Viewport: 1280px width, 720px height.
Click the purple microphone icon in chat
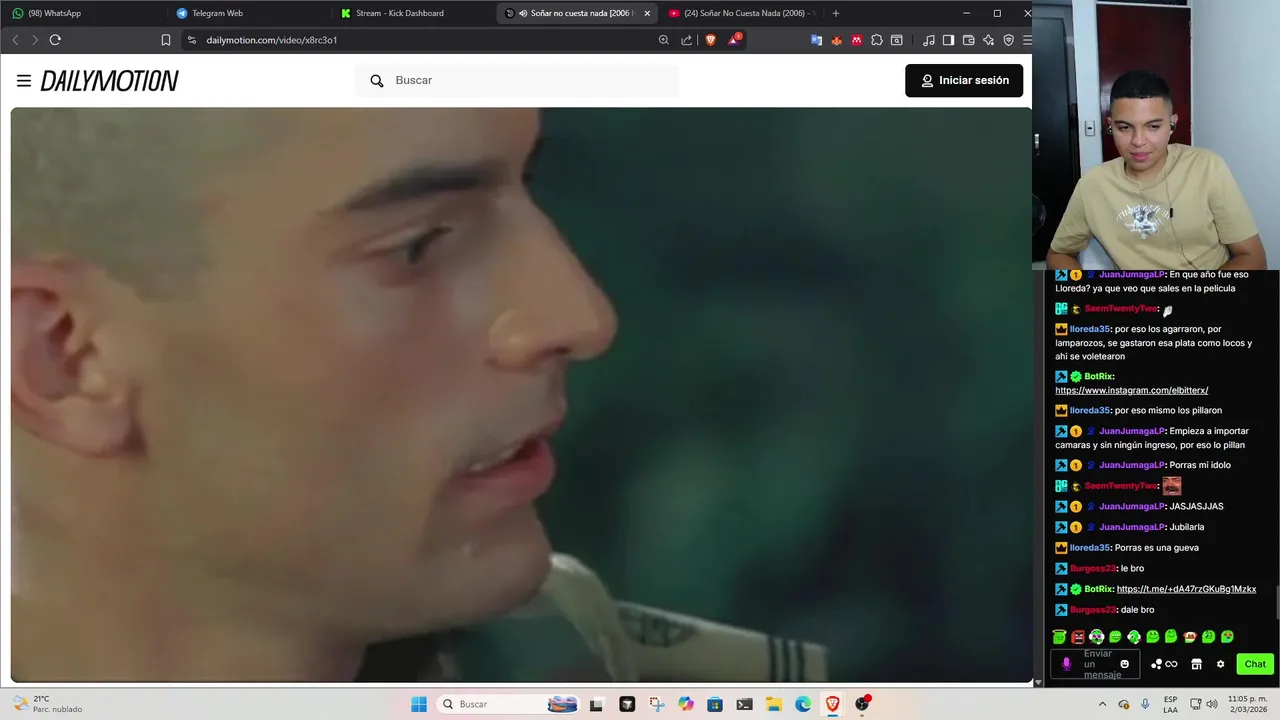[1066, 664]
